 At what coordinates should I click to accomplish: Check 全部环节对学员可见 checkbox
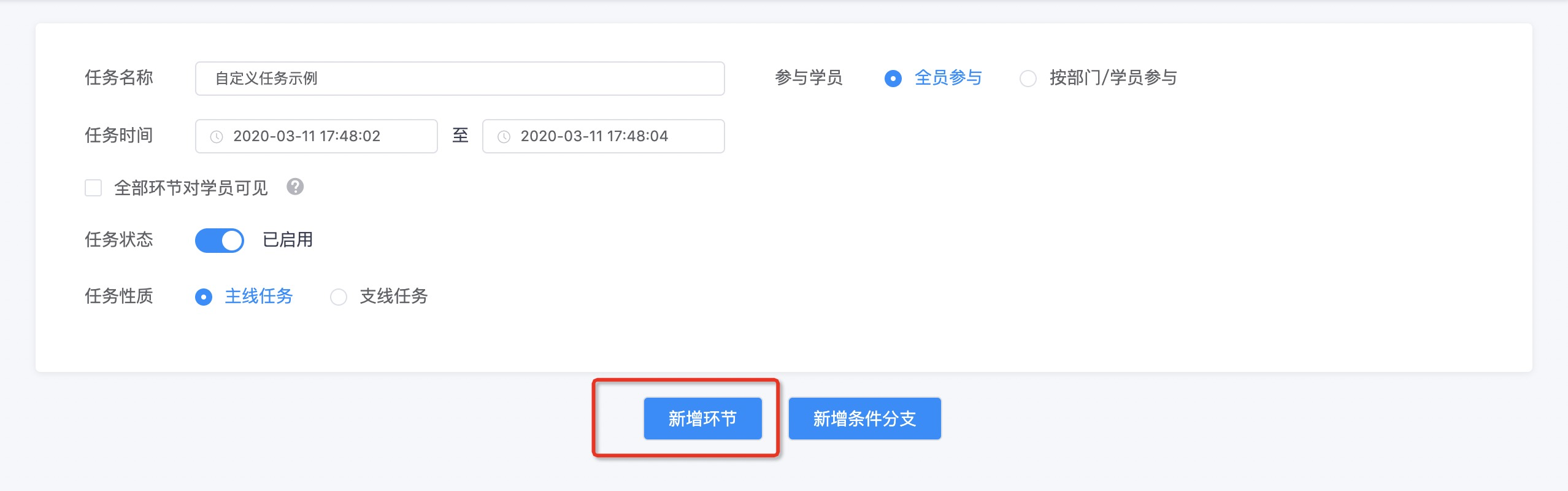point(93,188)
